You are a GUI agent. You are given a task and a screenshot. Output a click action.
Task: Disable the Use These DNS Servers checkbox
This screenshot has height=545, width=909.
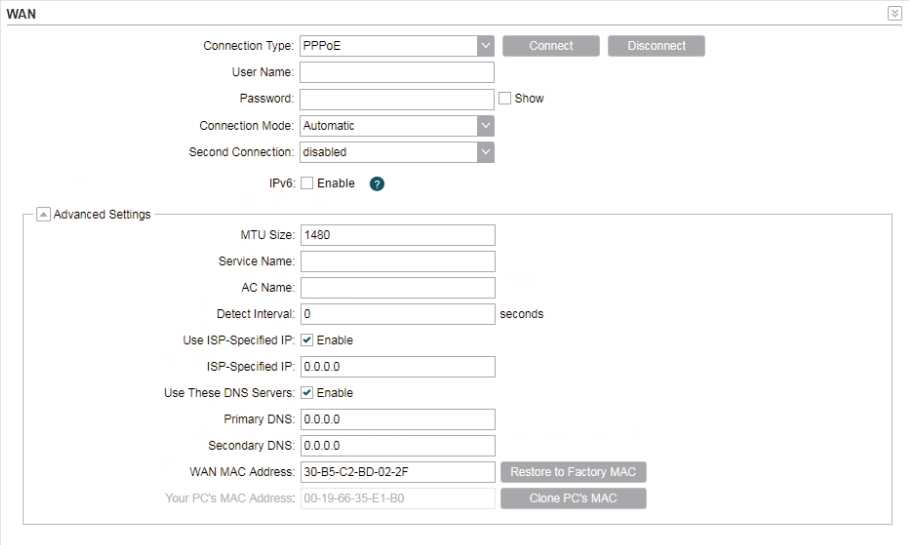307,393
